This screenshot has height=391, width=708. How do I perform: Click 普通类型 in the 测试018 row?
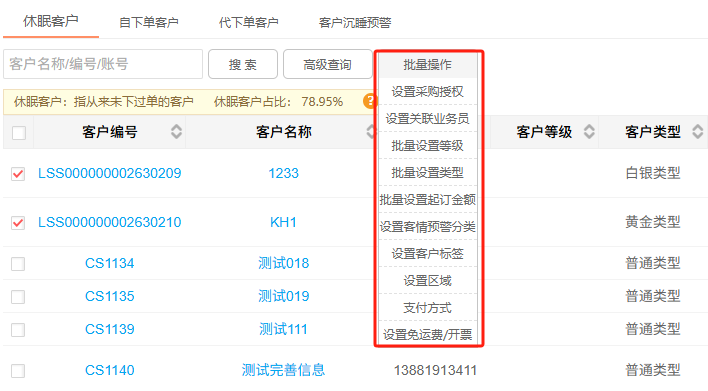tap(653, 263)
